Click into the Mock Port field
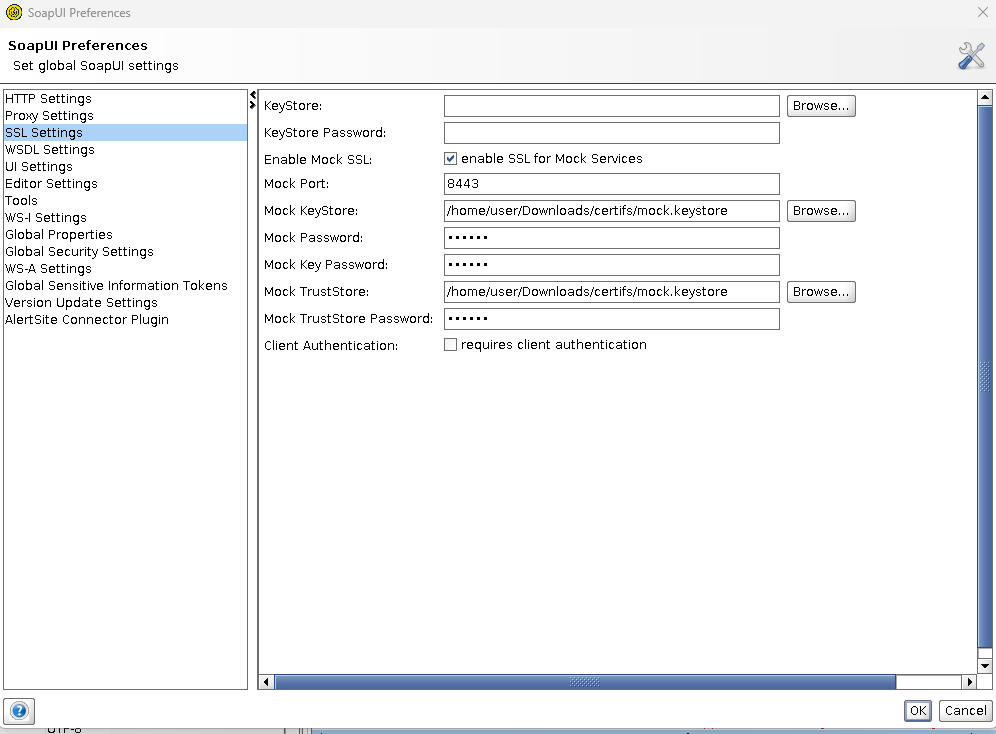The image size is (996, 734). point(611,184)
